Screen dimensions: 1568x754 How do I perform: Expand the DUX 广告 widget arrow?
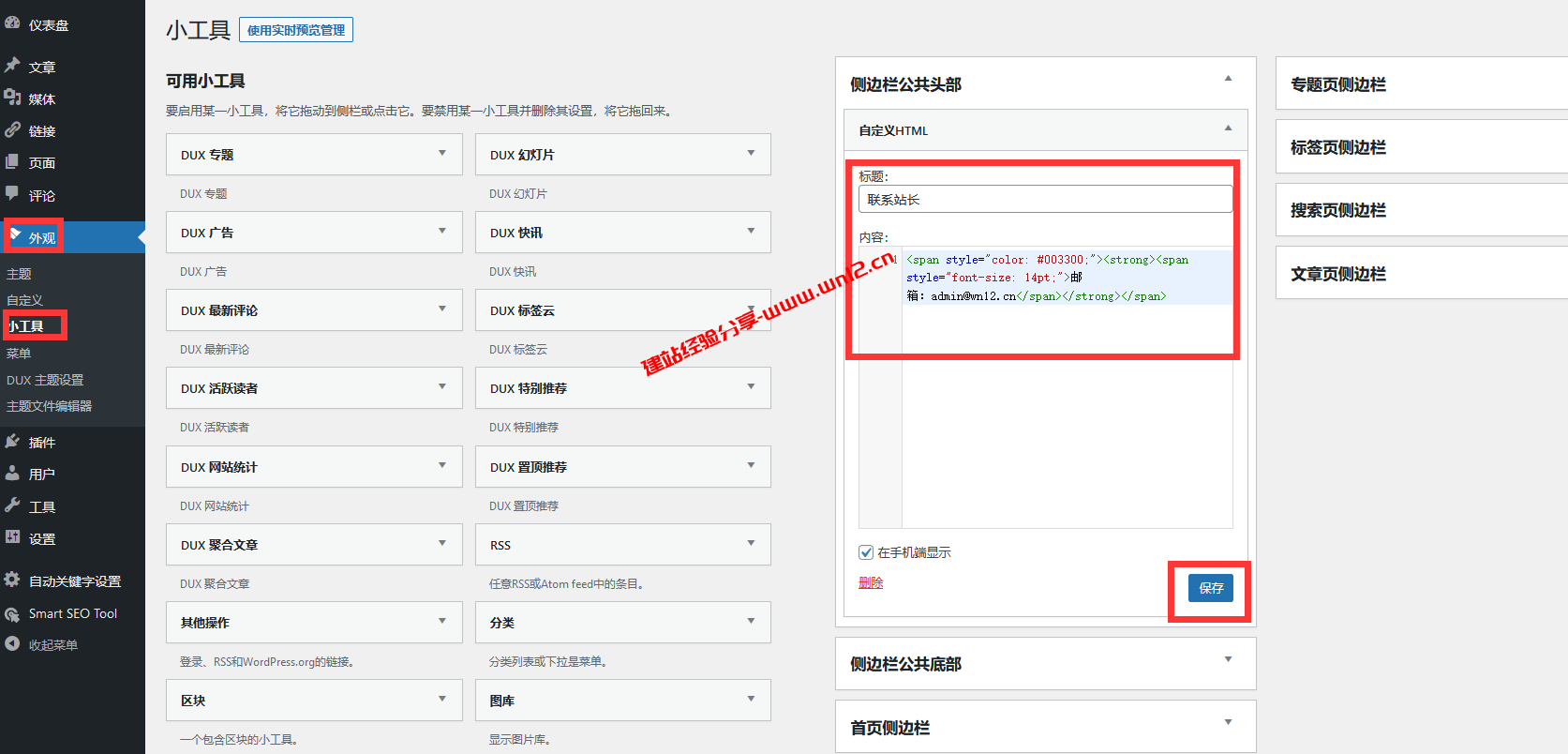pos(442,231)
